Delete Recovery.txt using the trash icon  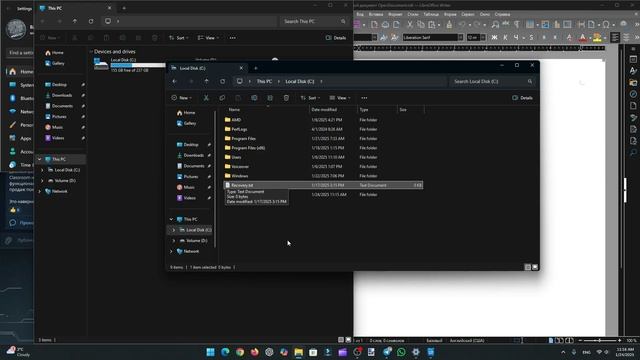coord(286,98)
